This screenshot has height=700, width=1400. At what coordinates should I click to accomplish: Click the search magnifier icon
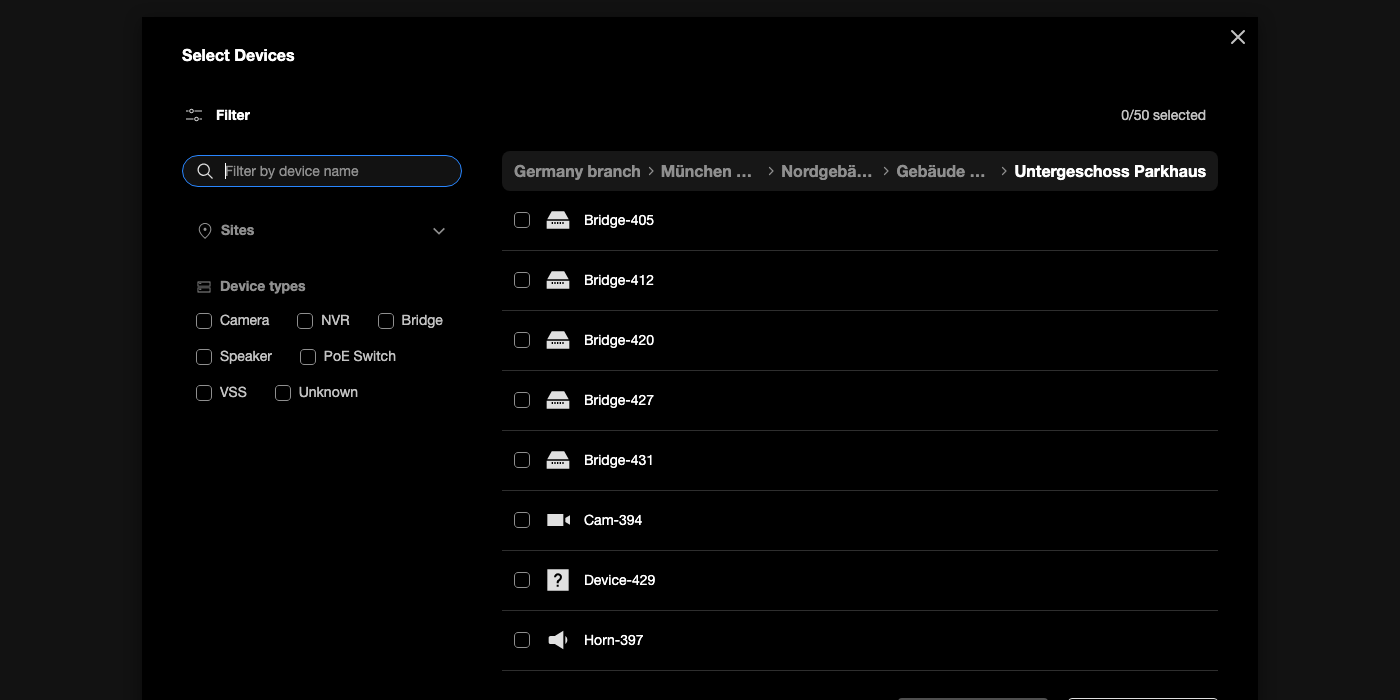(x=205, y=171)
